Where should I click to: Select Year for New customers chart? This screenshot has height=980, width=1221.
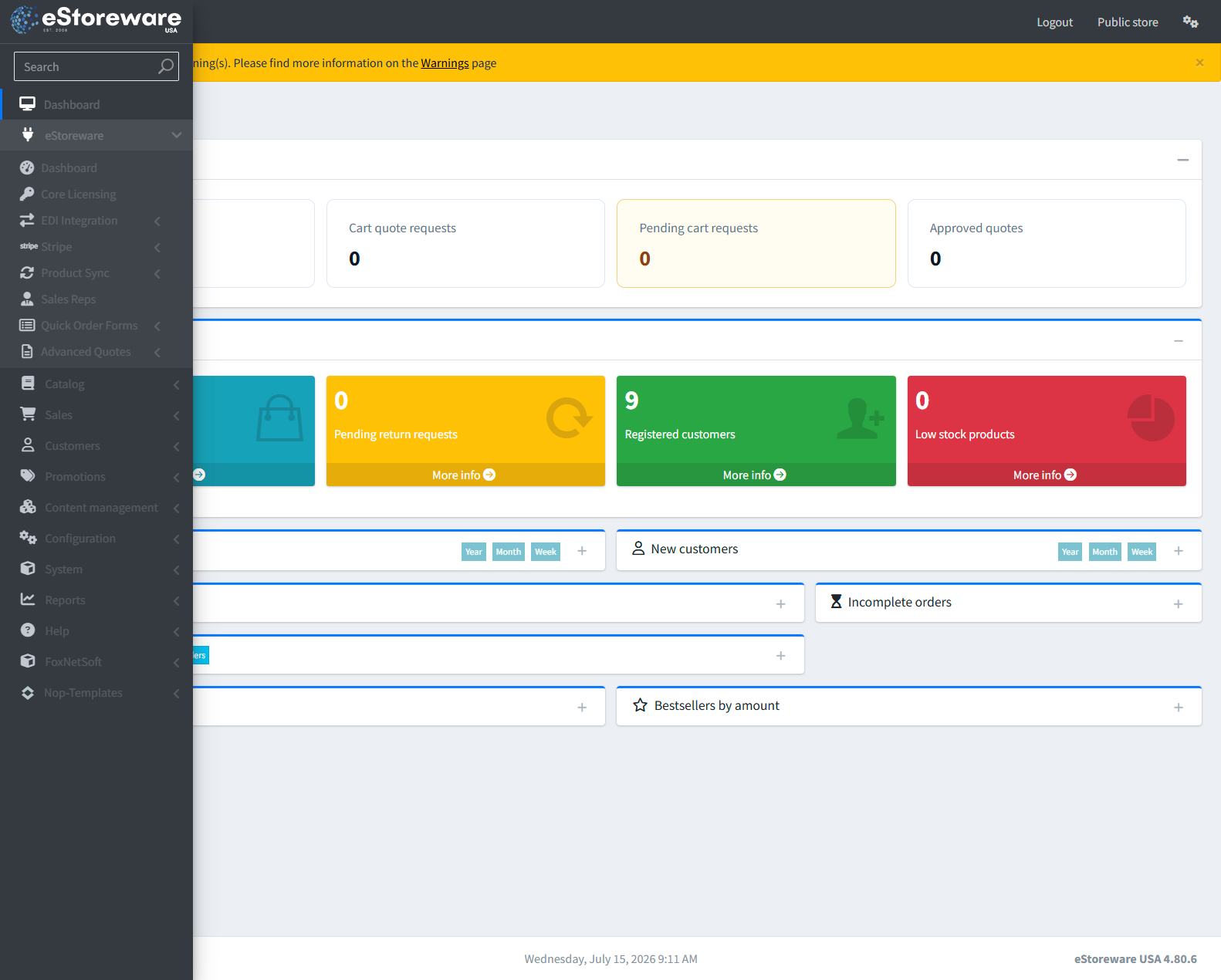1070,552
